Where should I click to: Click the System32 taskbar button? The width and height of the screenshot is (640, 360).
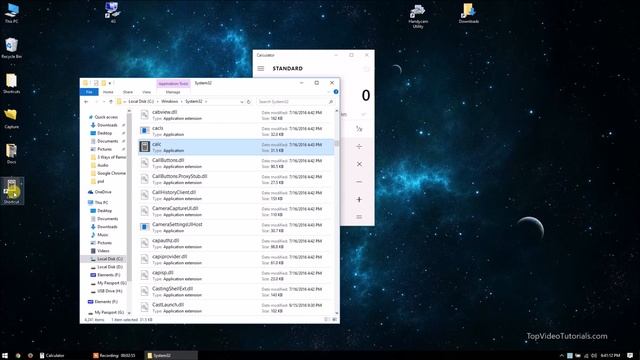point(171,356)
